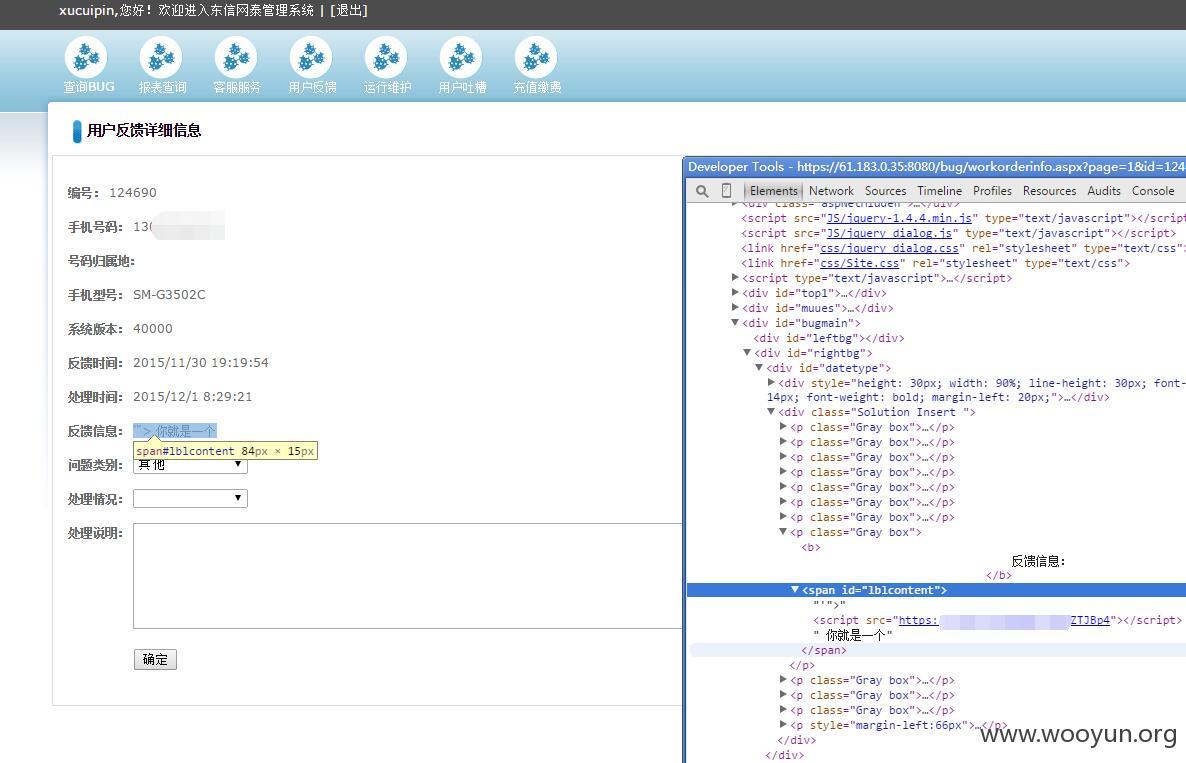Click the 确定 submit button
This screenshot has height=763, width=1186.
point(155,659)
